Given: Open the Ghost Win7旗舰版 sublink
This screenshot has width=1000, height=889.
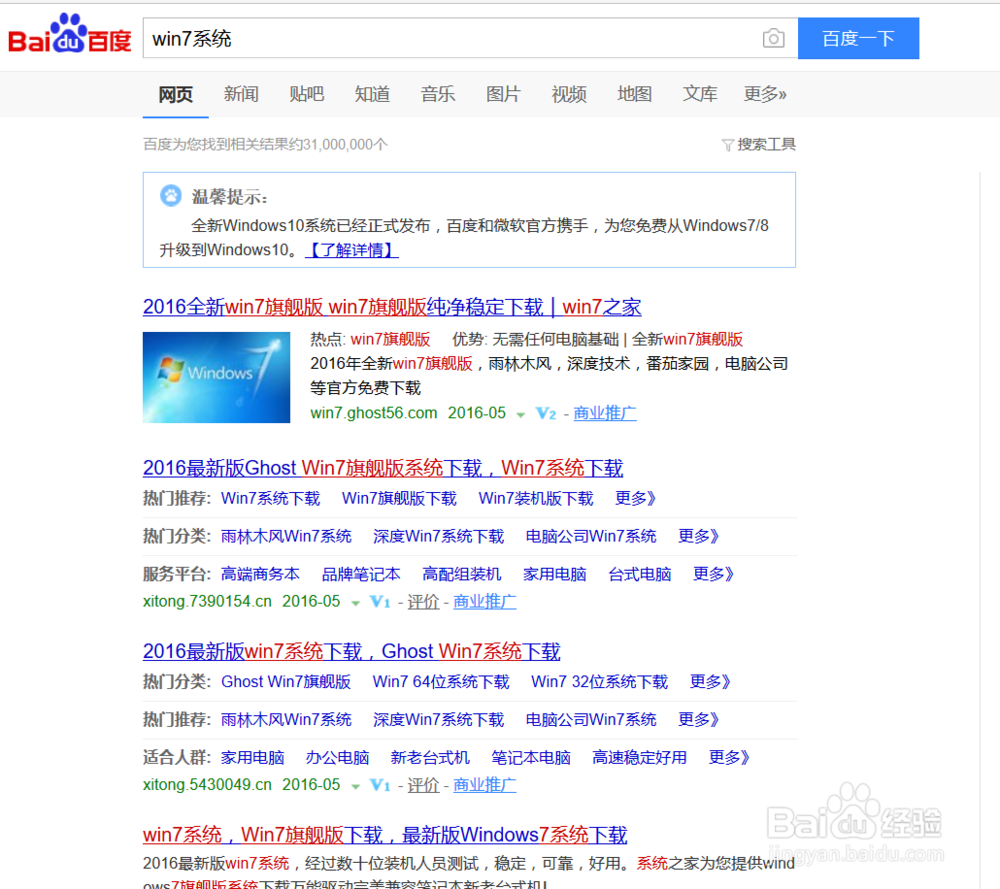Looking at the screenshot, I should pyautogui.click(x=286, y=682).
